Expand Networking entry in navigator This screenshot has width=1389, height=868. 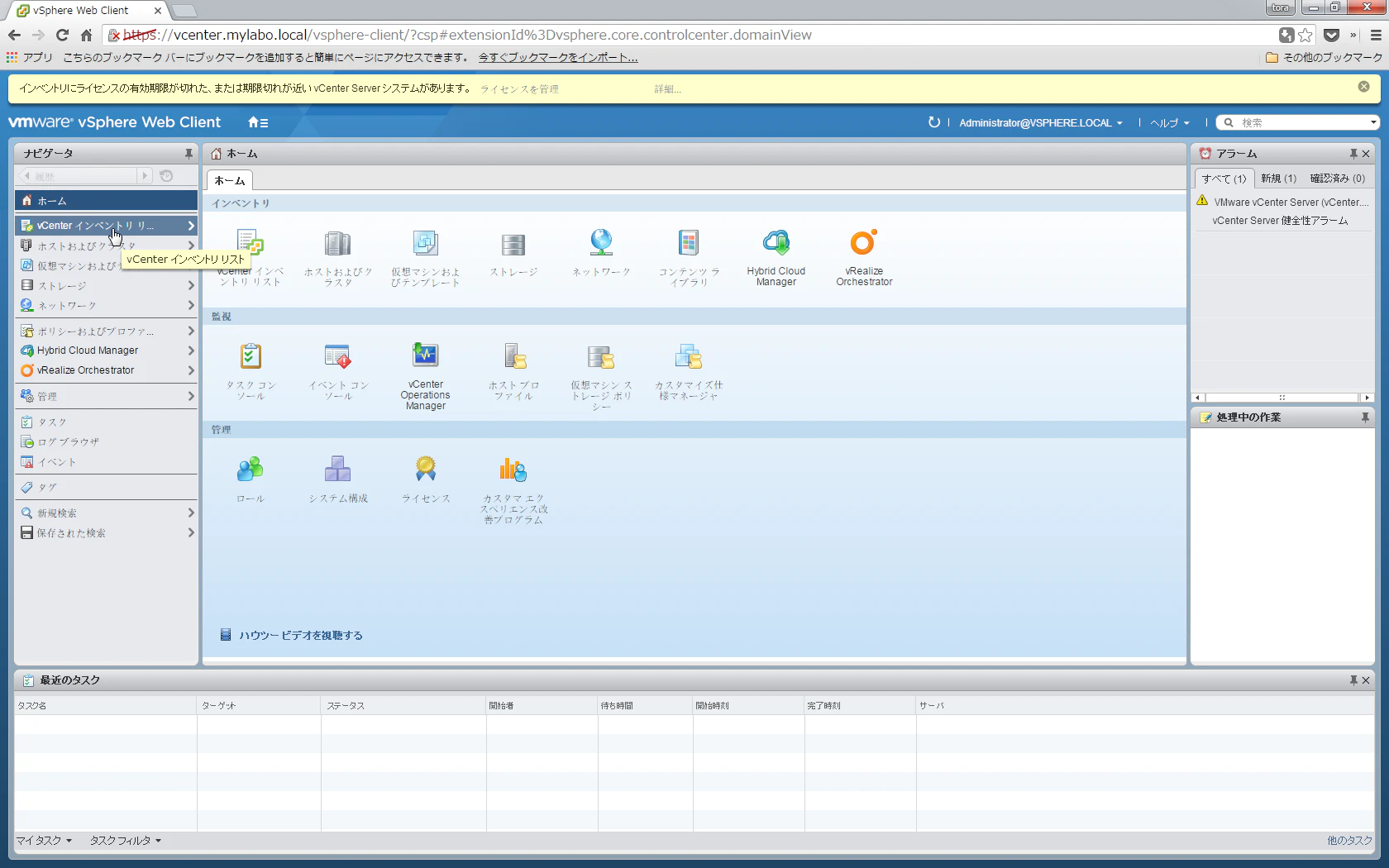coord(191,305)
